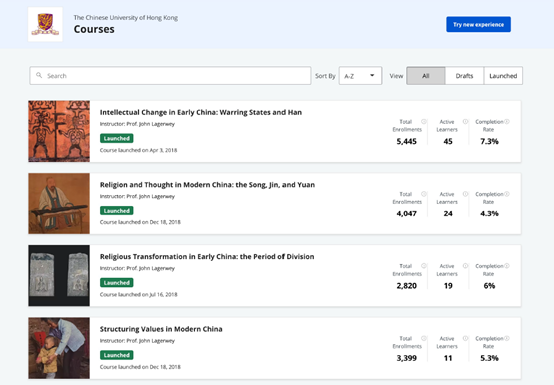Open Total Enrollments info icon for Intellectual Change course

pyautogui.click(x=424, y=122)
